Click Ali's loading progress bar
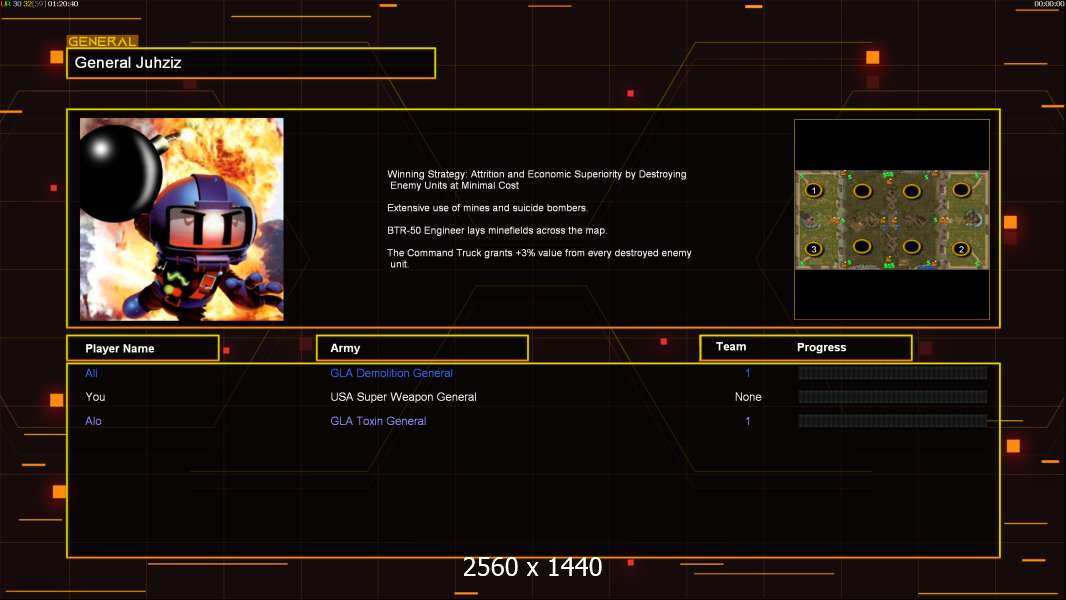This screenshot has height=600, width=1066. pyautogui.click(x=893, y=372)
